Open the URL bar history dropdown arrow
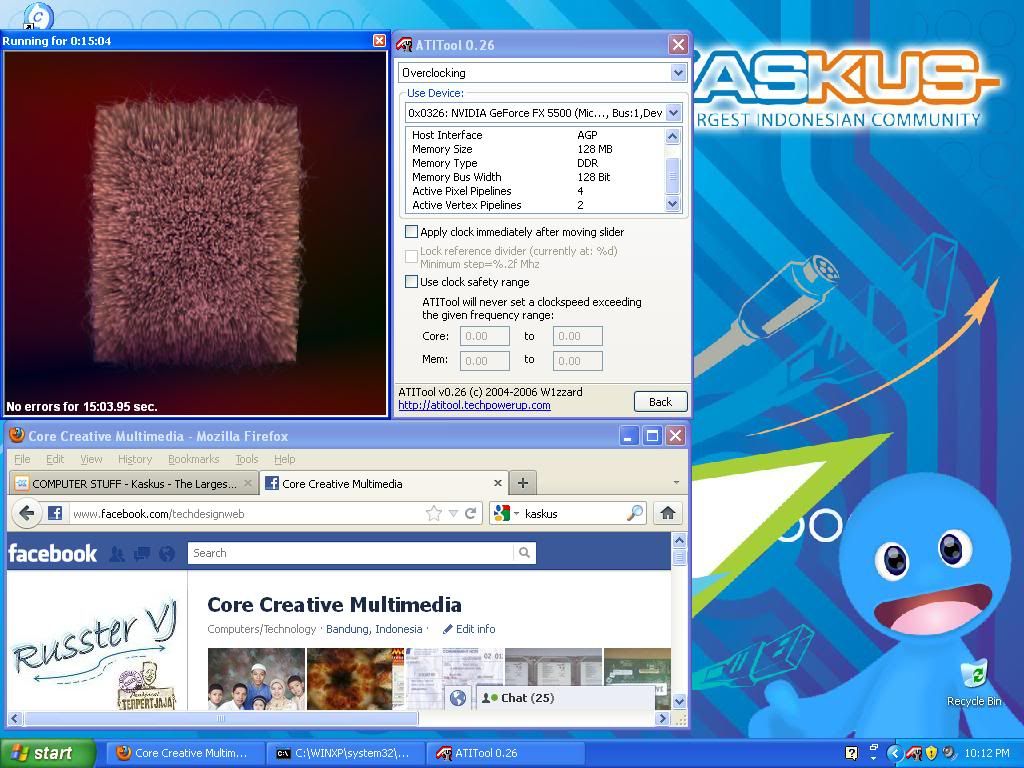 pos(453,513)
